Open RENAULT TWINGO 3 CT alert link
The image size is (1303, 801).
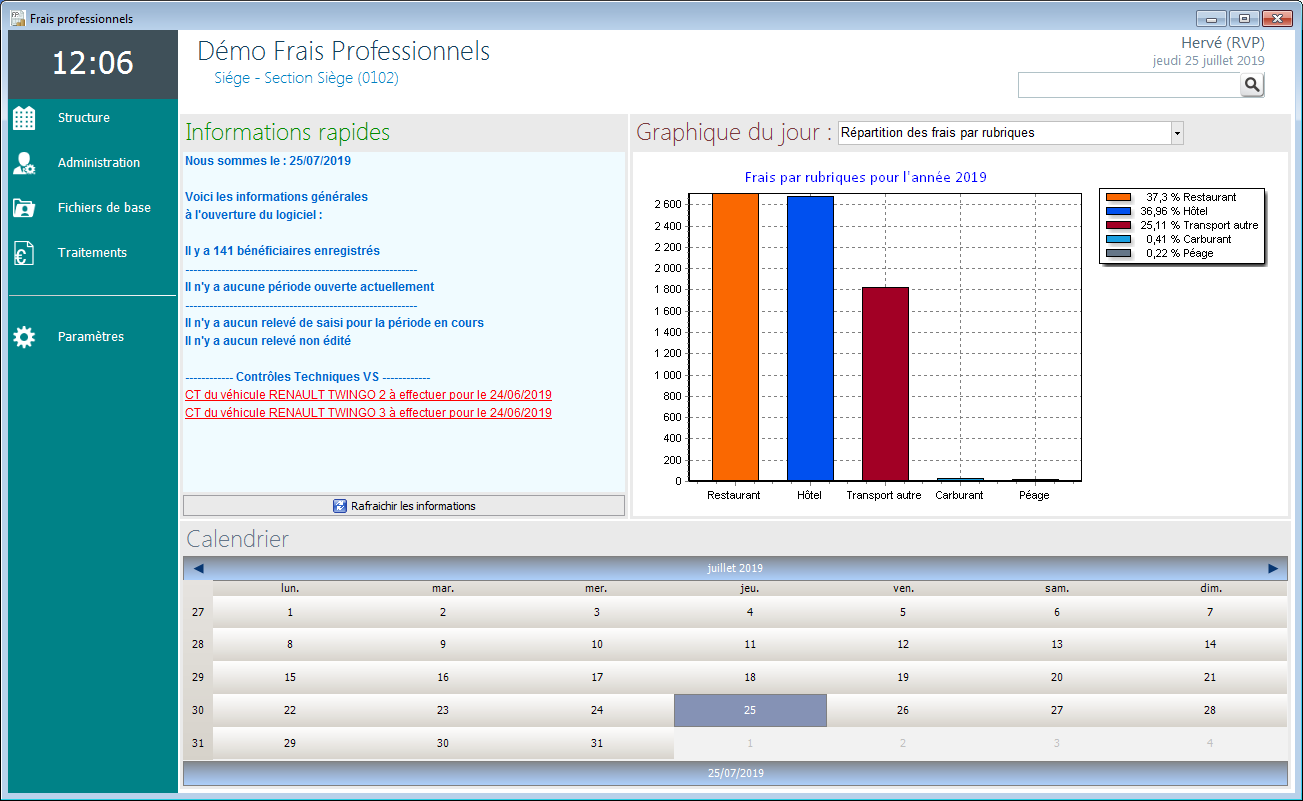click(368, 413)
